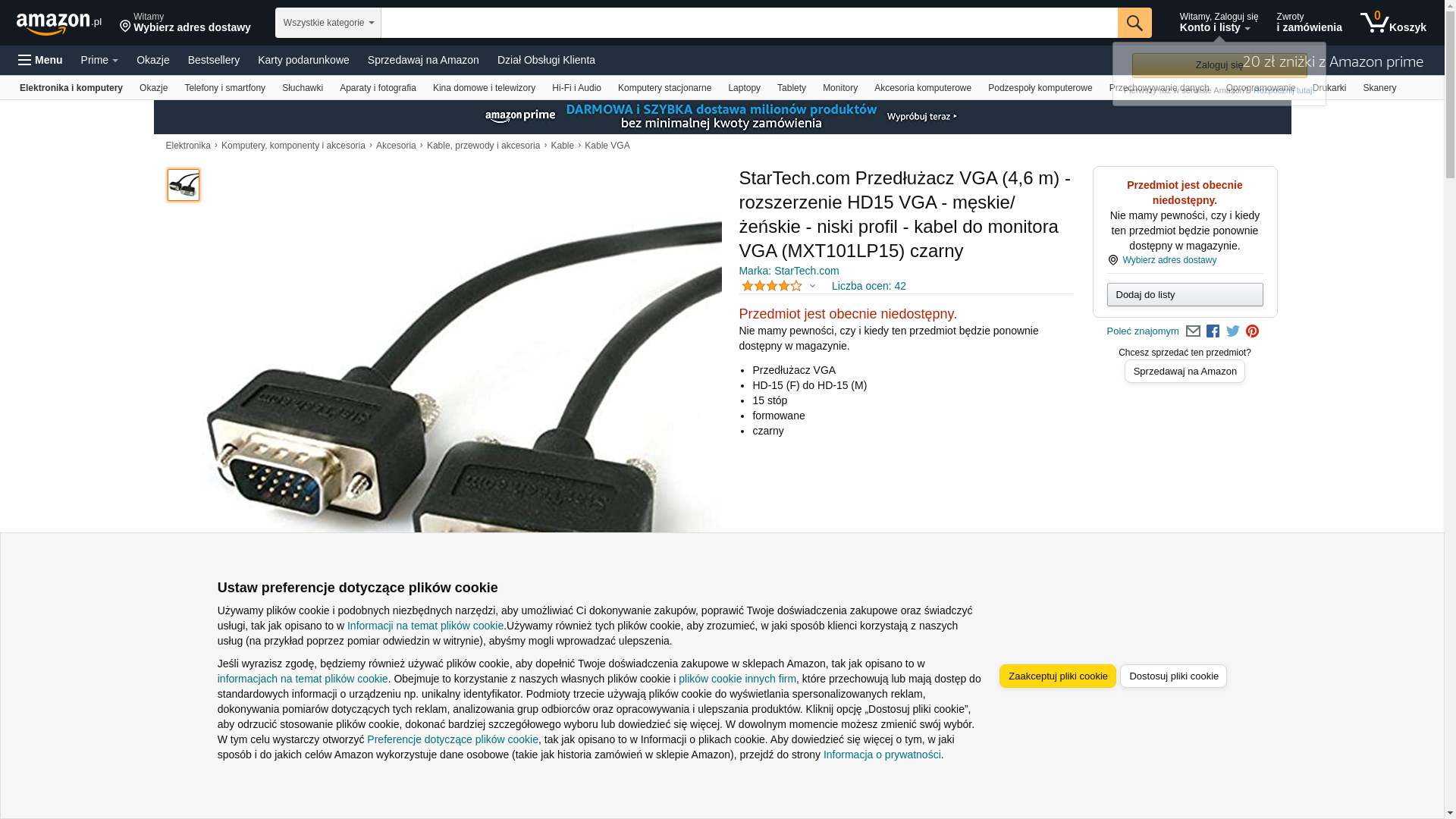Image resolution: width=1456 pixels, height=819 pixels.
Task: Click the magnifier search button
Action: (x=1134, y=23)
